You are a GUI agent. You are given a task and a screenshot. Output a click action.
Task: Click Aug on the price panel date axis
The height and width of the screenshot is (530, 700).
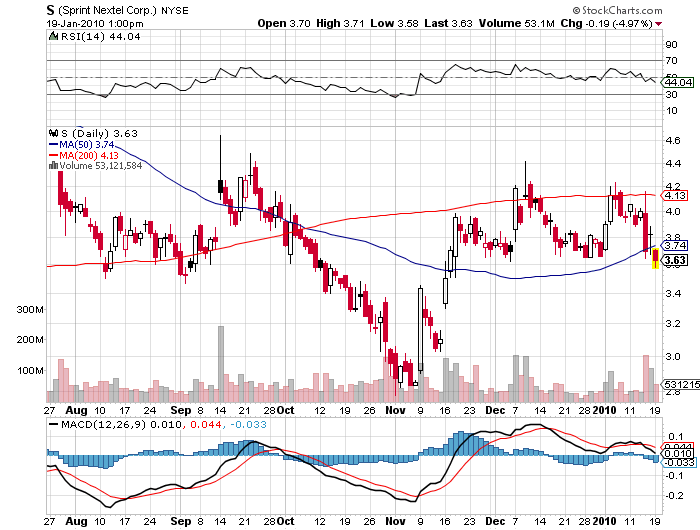point(76,410)
